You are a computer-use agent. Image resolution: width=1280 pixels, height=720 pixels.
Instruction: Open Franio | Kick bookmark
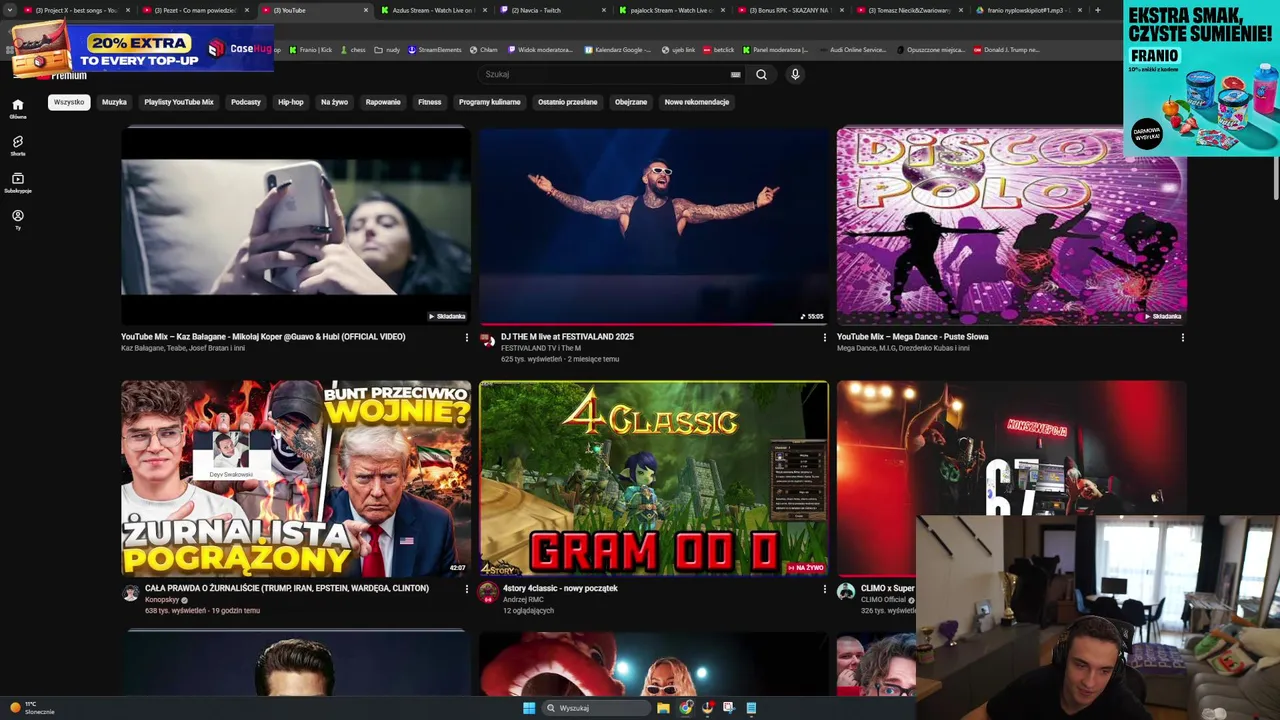point(311,50)
